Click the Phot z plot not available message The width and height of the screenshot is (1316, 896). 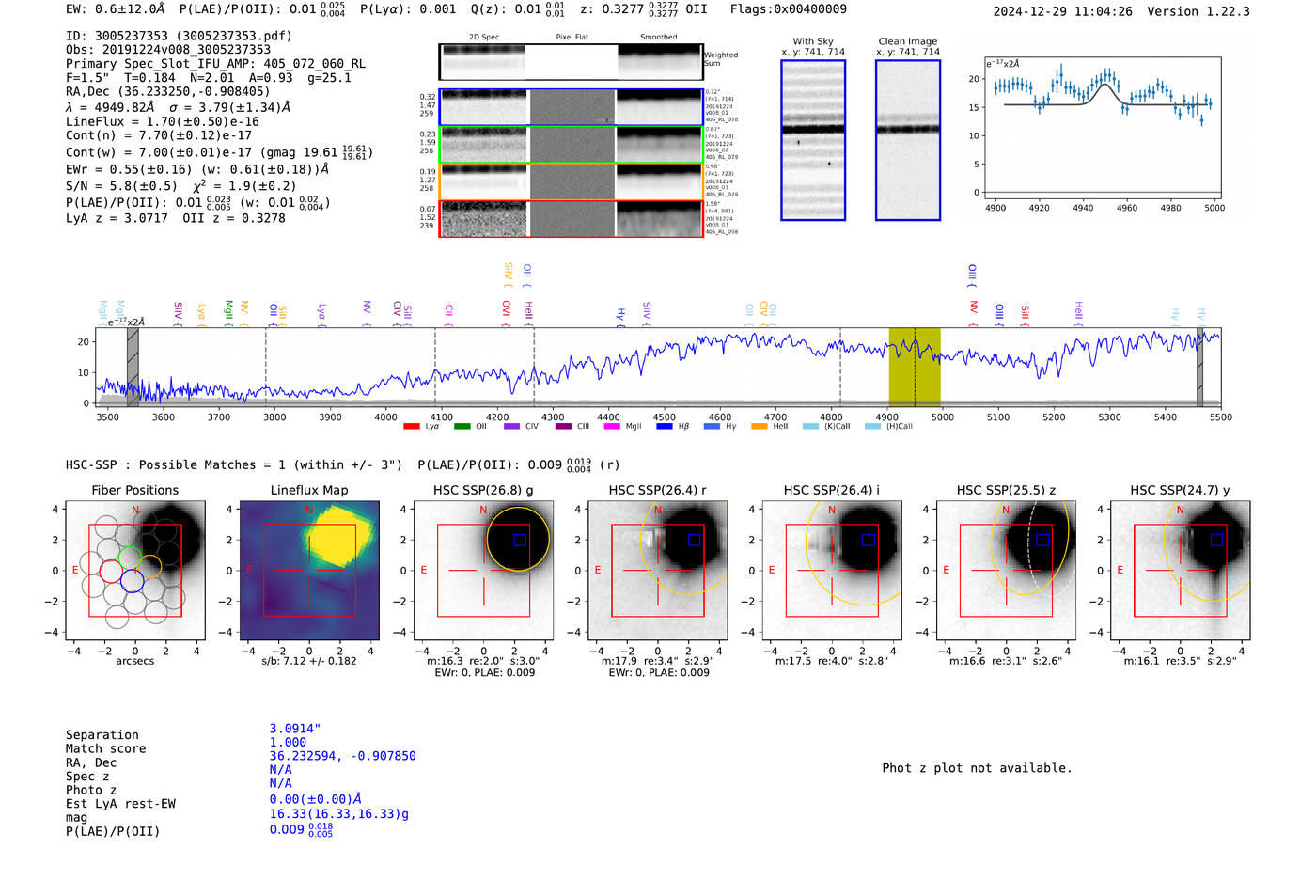[977, 768]
